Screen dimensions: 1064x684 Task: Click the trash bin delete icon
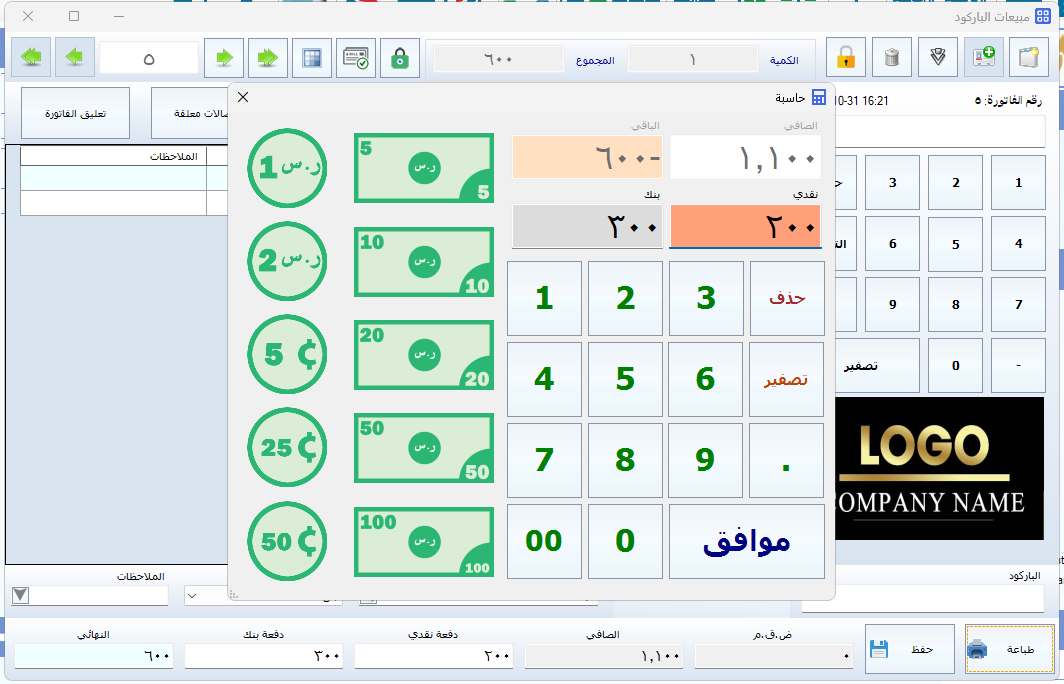coord(892,58)
